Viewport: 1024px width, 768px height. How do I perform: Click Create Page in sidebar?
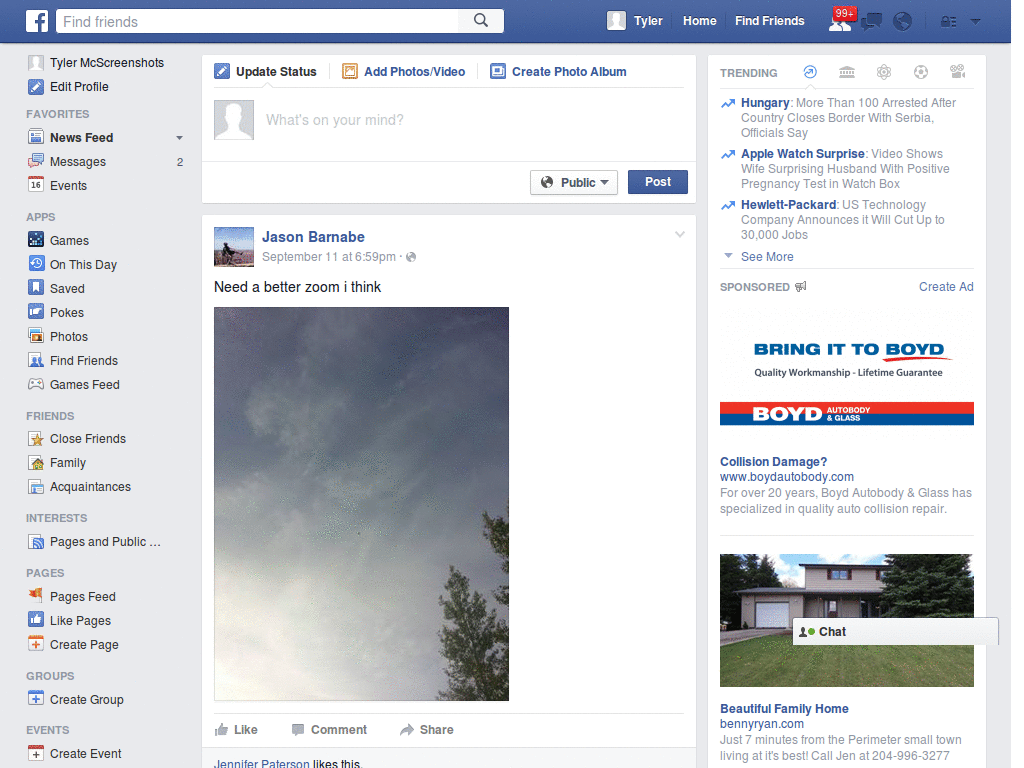click(84, 645)
